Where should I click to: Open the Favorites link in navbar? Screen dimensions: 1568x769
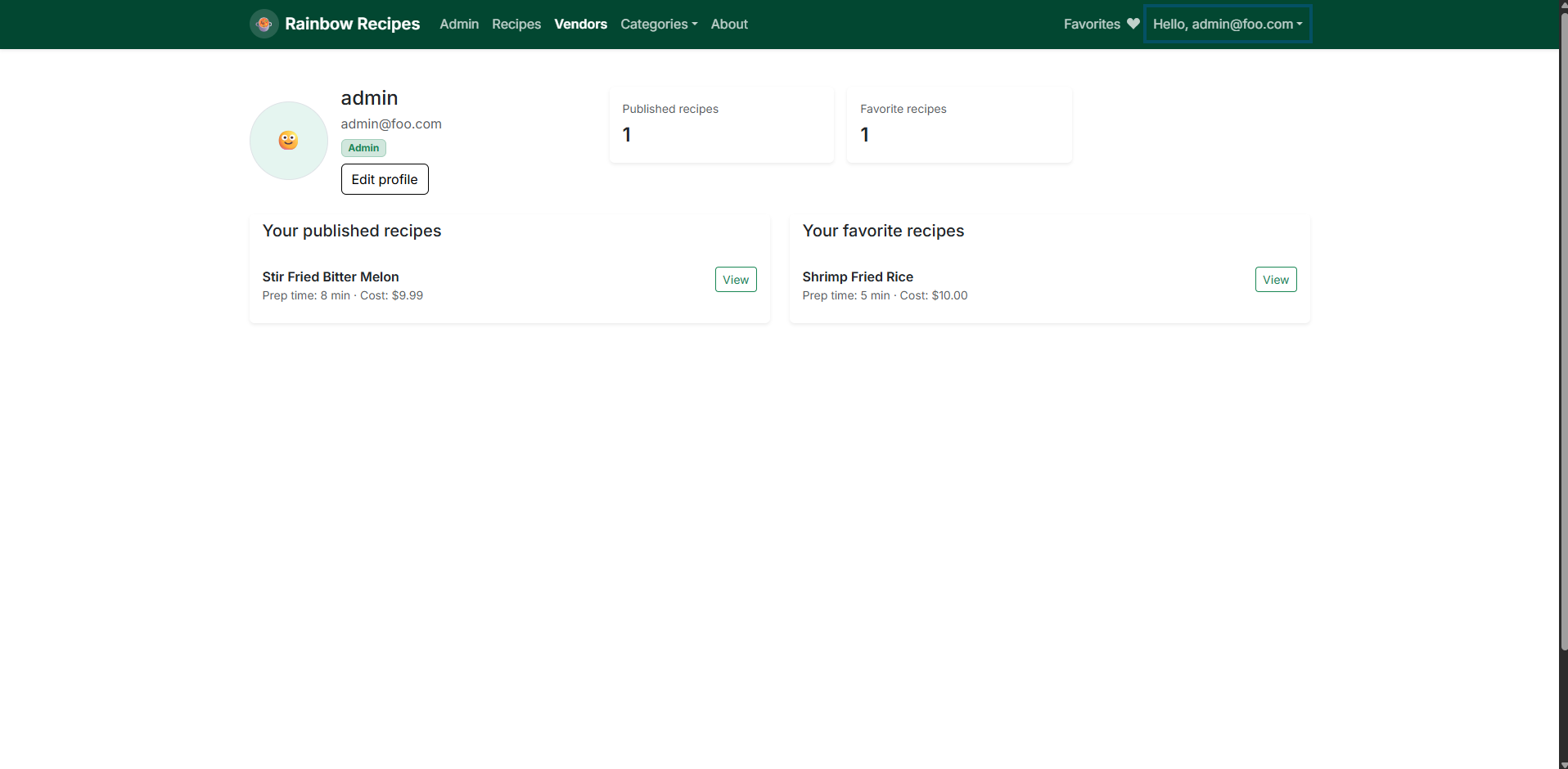pos(1092,25)
